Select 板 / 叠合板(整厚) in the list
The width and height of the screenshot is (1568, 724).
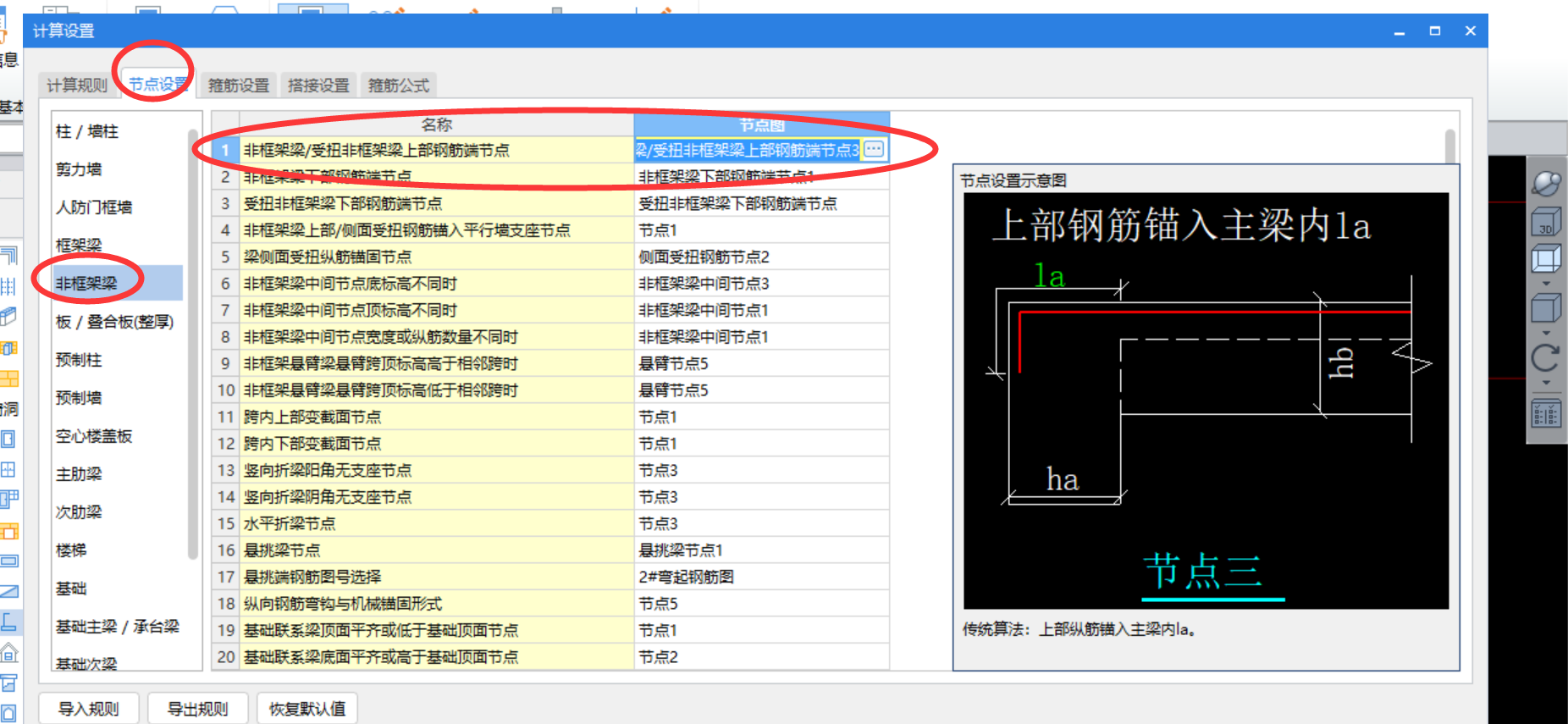point(117,322)
